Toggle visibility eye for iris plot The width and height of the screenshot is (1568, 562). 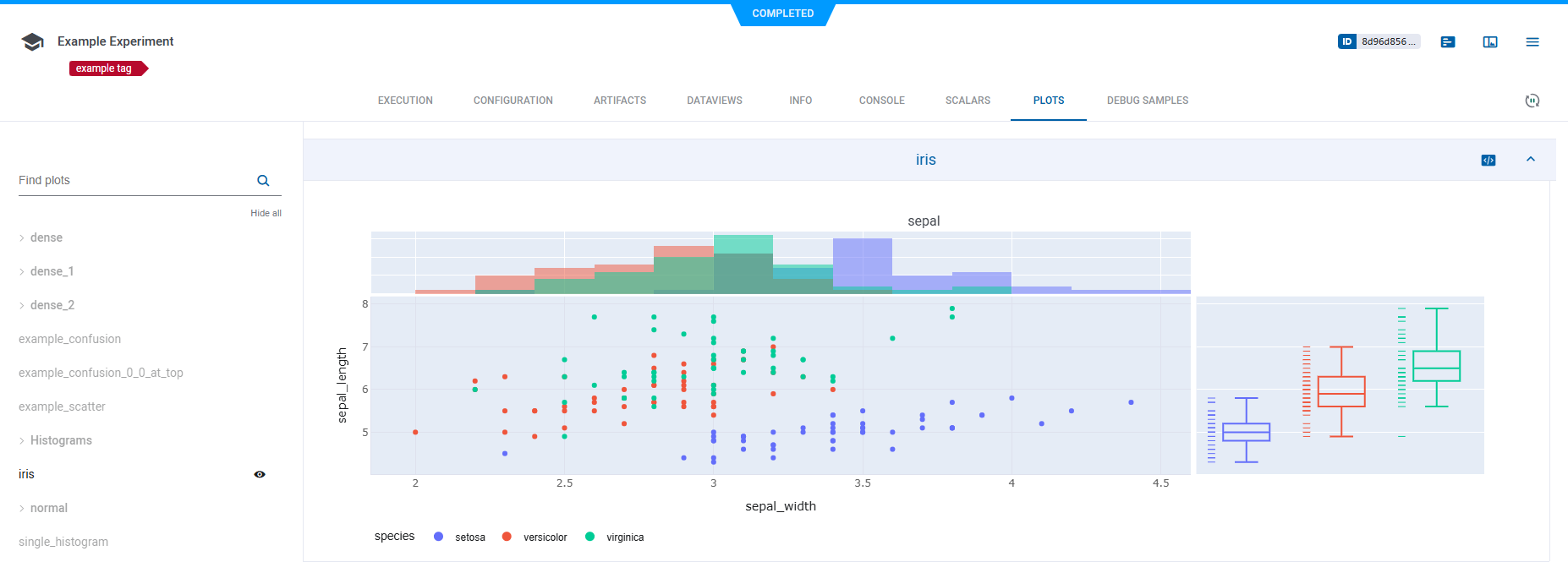coord(260,474)
